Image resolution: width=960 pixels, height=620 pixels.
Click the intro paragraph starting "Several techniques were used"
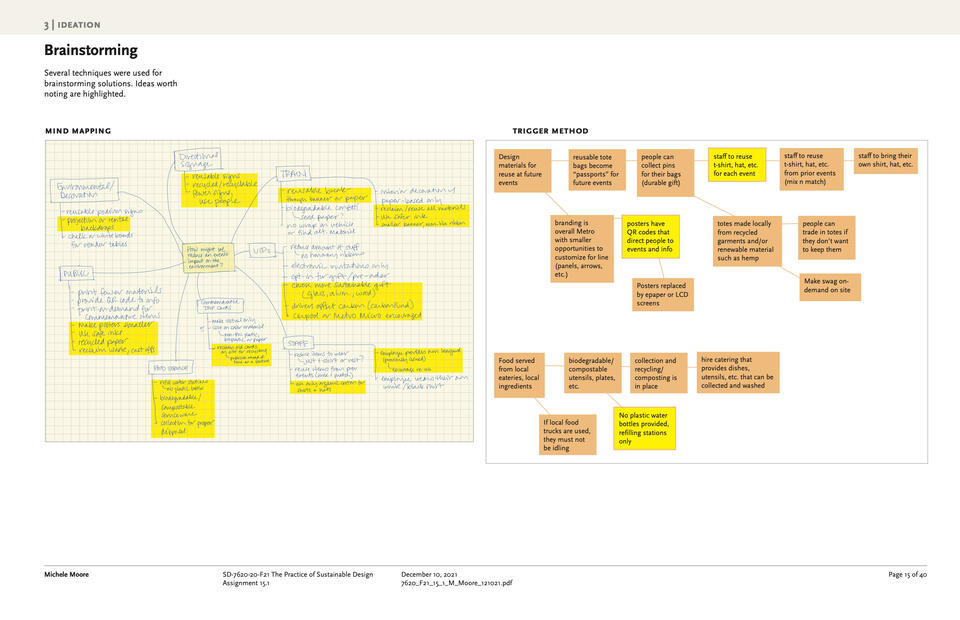pos(111,83)
